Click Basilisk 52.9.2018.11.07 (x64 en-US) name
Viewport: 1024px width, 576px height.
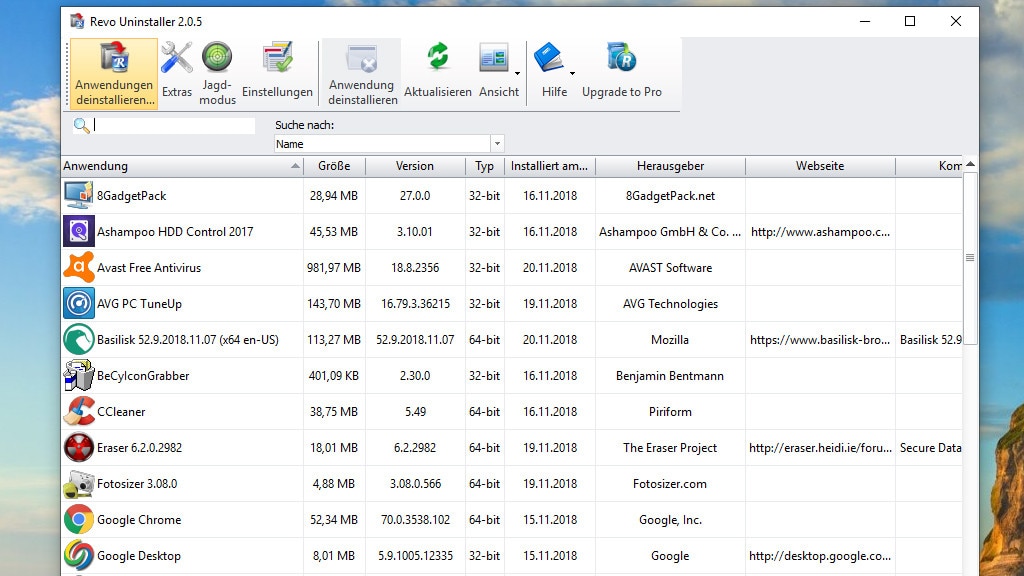click(x=187, y=340)
